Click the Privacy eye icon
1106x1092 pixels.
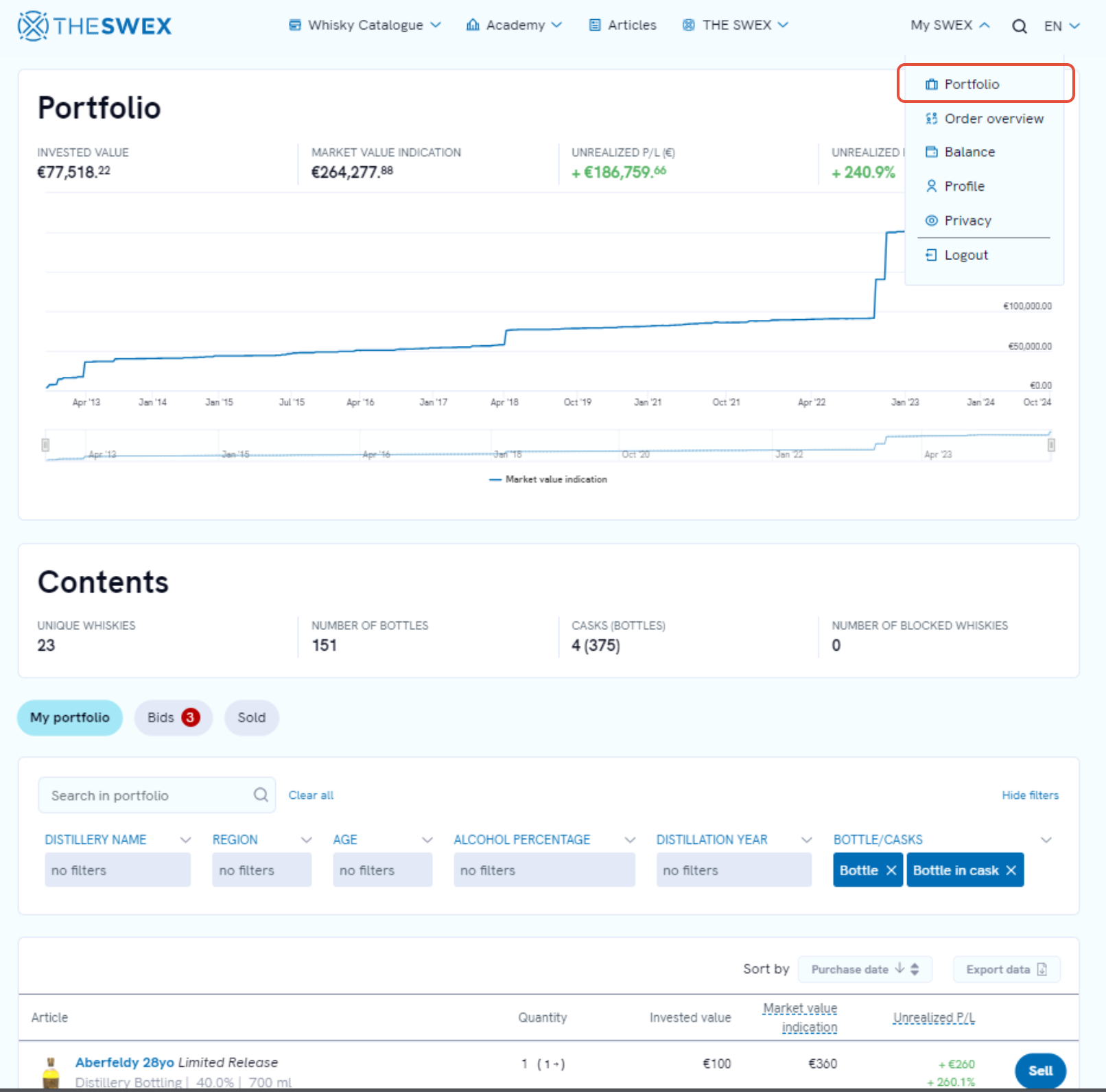931,220
